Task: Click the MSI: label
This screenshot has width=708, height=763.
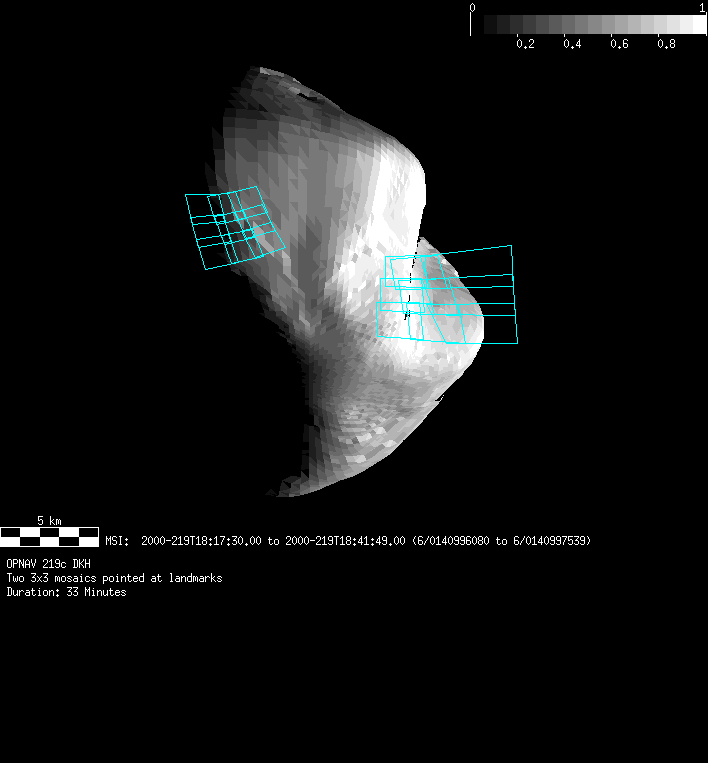Action: coord(117,541)
